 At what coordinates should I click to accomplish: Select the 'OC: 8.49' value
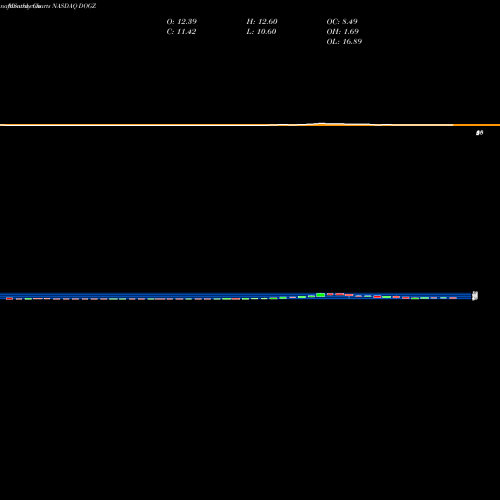342,22
